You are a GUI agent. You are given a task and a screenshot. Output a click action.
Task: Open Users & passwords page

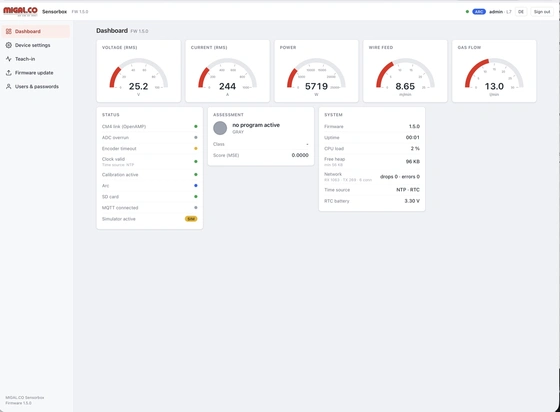coord(36,86)
